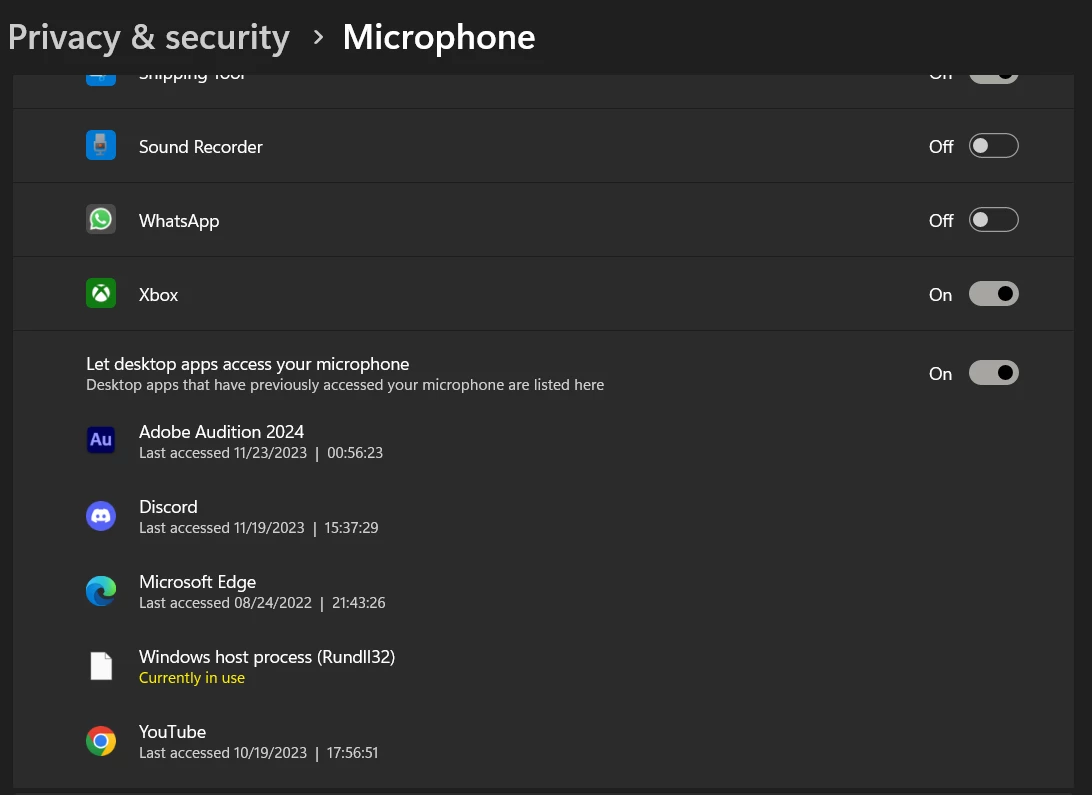Click the Off label for Sound Recorder
Screen dimensions: 1092x795
coord(941,147)
